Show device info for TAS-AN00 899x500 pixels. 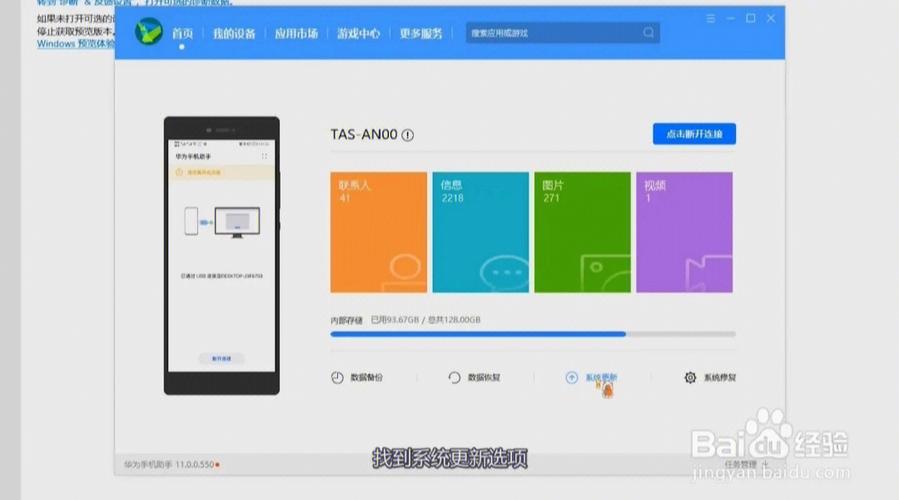coord(408,135)
